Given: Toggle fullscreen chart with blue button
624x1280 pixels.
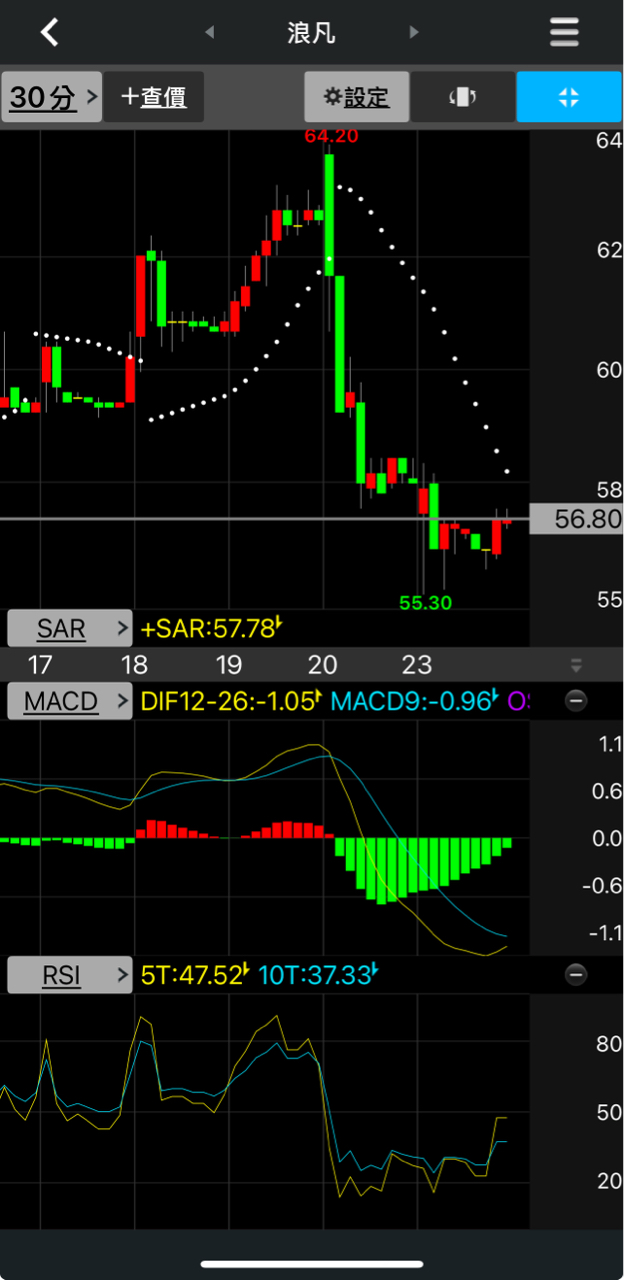Looking at the screenshot, I should click(x=569, y=97).
